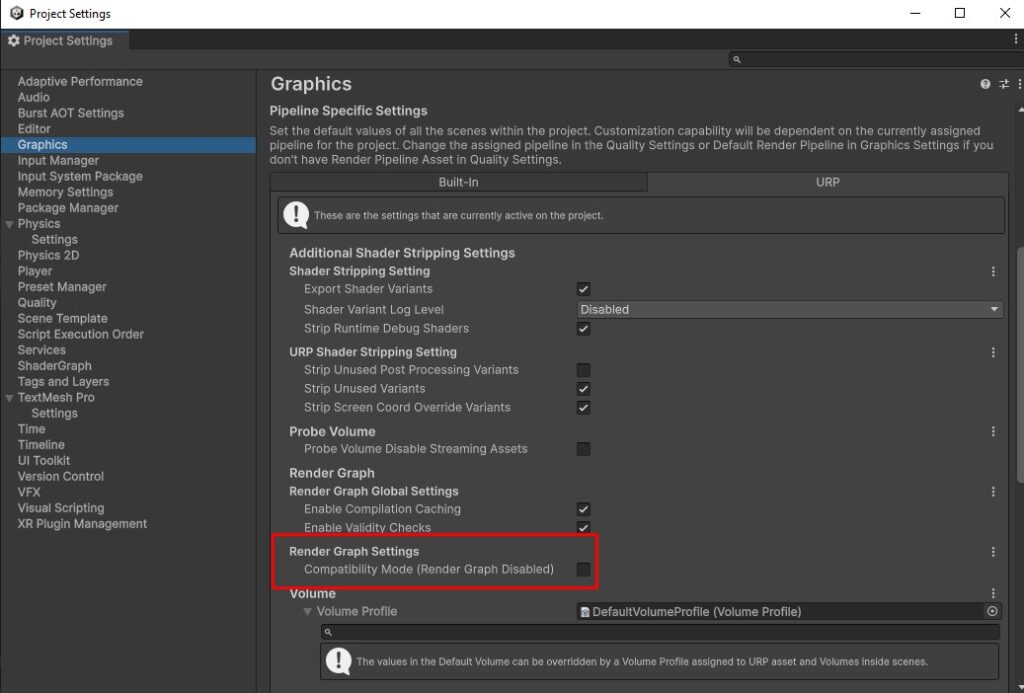The image size is (1024, 693).
Task: Open Physics 2D settings
Action: coord(48,255)
